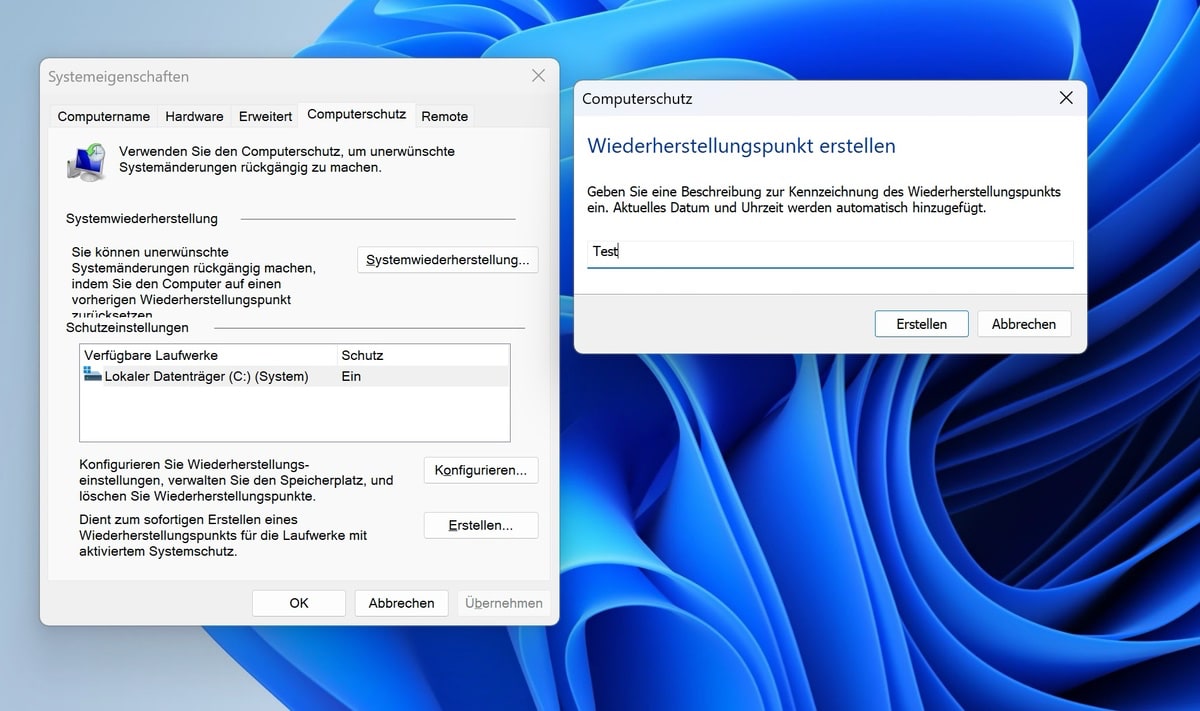
Task: Select the Computerschutz tab
Action: (x=356, y=114)
